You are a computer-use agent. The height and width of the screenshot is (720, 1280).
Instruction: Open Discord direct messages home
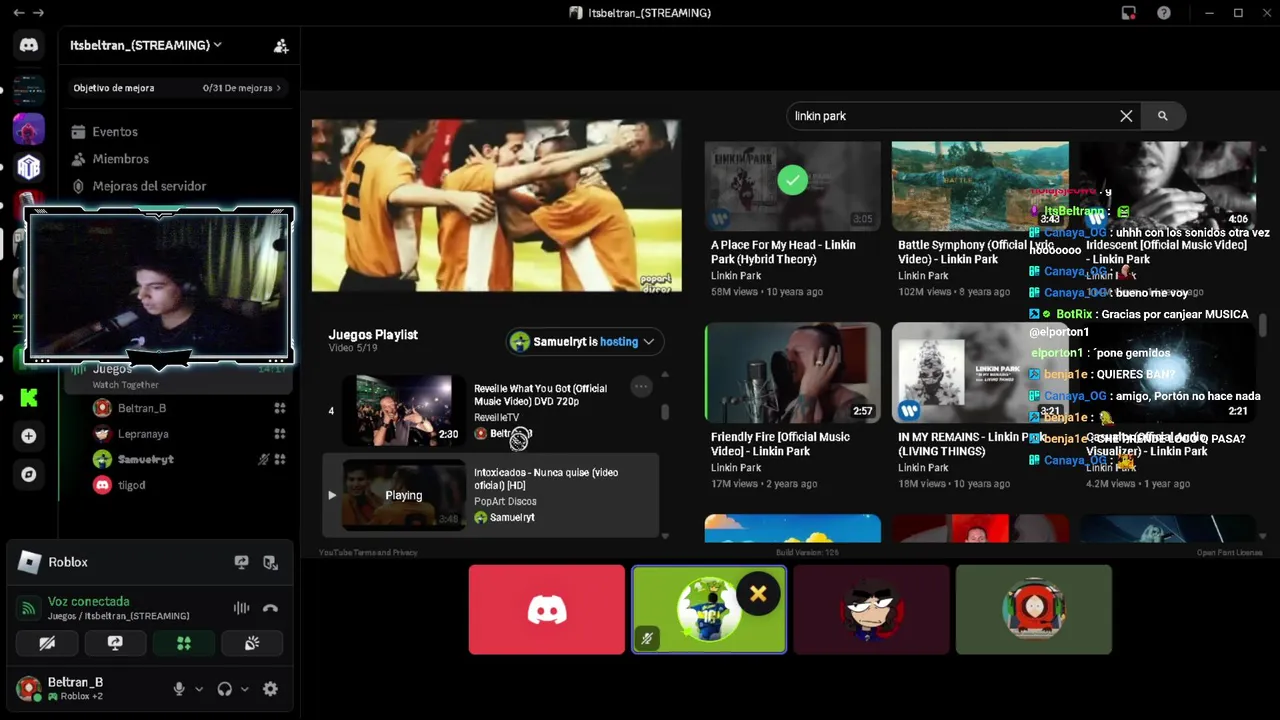coord(28,45)
